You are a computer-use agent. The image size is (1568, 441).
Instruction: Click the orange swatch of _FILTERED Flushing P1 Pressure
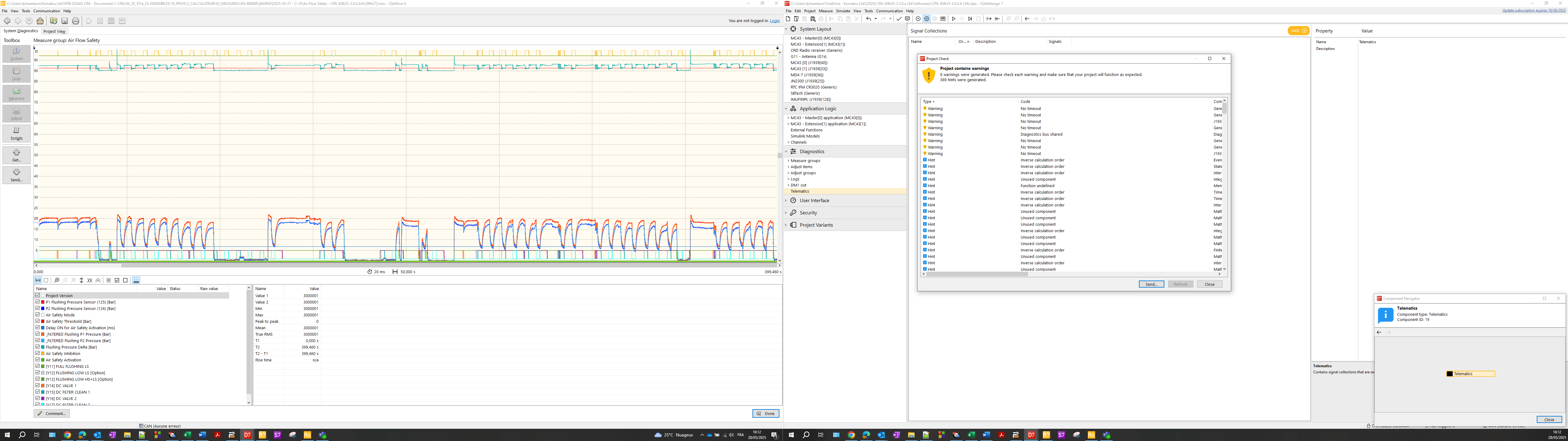click(x=43, y=334)
